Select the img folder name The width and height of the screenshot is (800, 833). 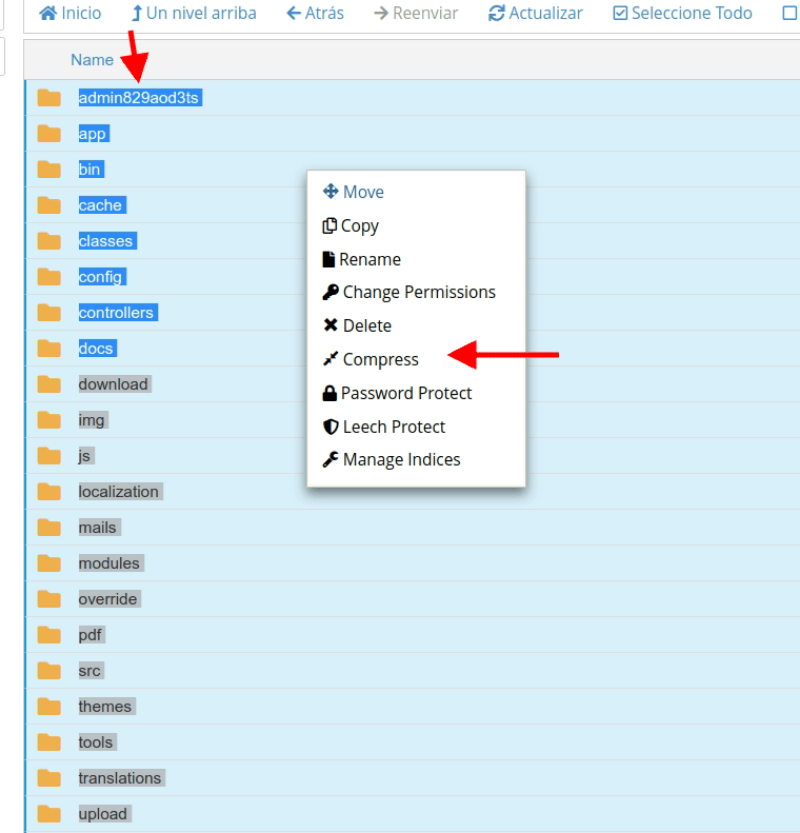tap(93, 420)
